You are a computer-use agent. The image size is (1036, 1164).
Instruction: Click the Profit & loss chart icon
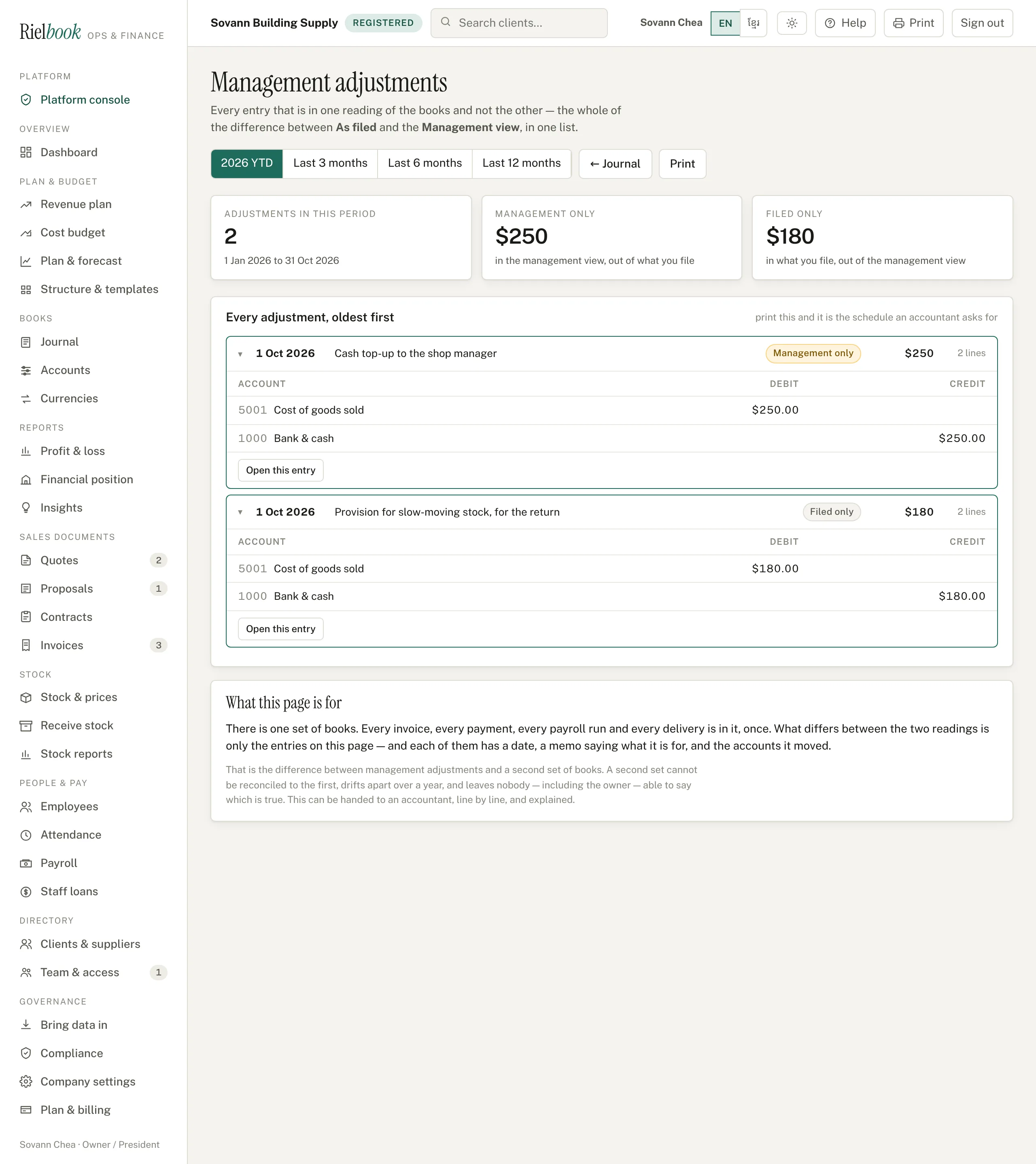[x=25, y=451]
